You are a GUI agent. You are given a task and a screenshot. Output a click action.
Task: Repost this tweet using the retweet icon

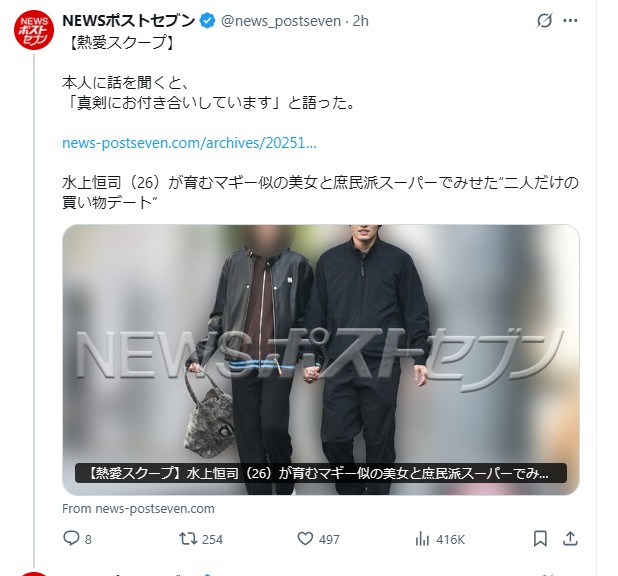click(x=188, y=539)
